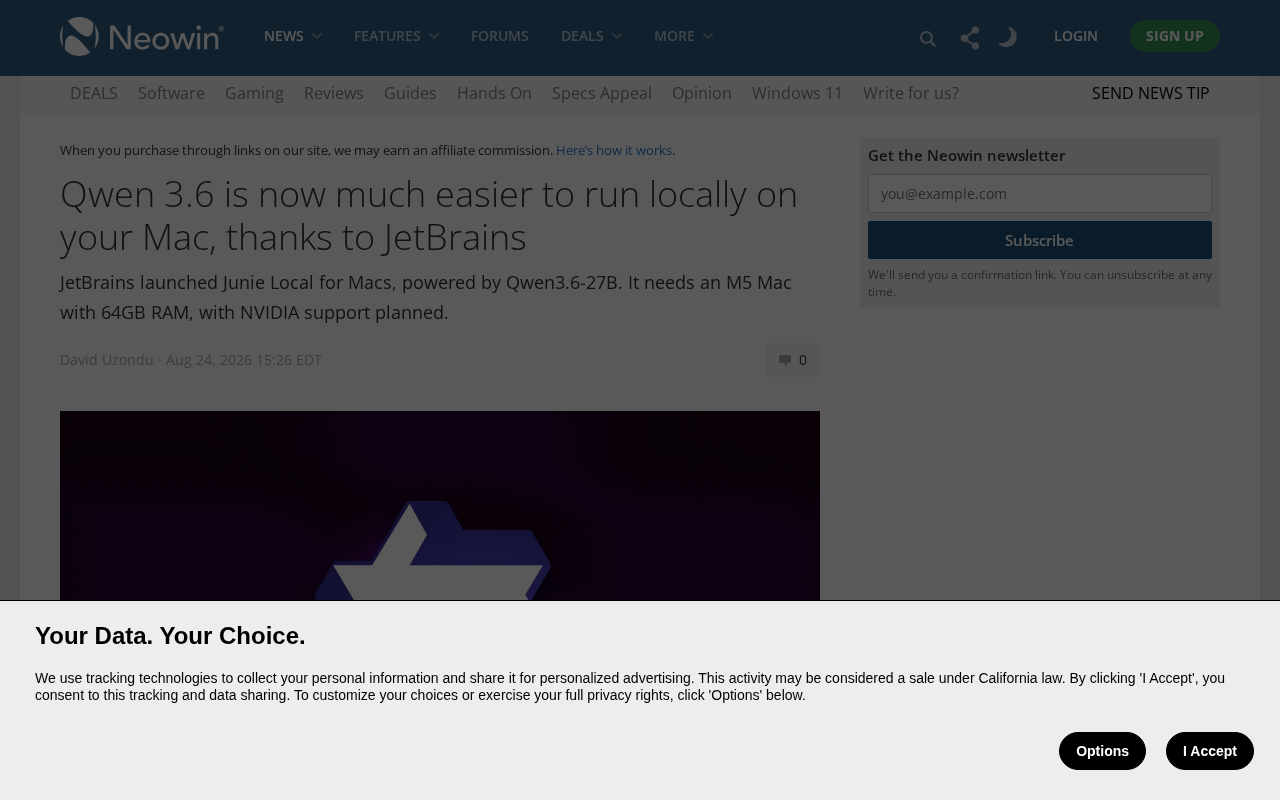The width and height of the screenshot is (1280, 800).
Task: Open the search magnifier icon
Action: (927, 38)
